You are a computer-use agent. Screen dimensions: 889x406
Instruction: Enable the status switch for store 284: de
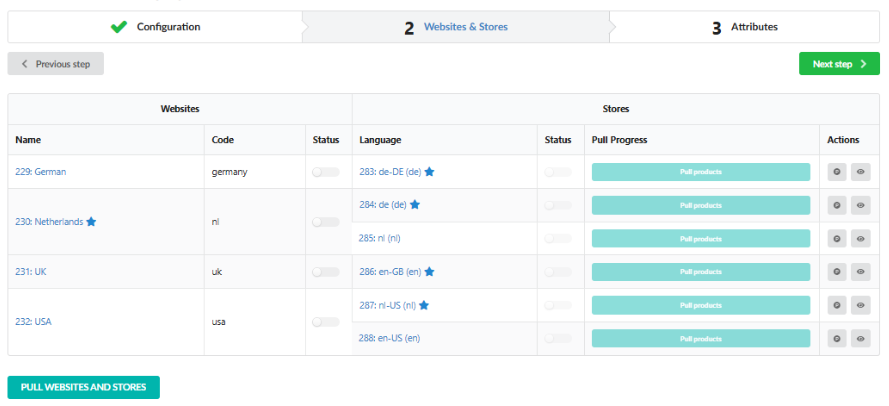click(x=558, y=205)
